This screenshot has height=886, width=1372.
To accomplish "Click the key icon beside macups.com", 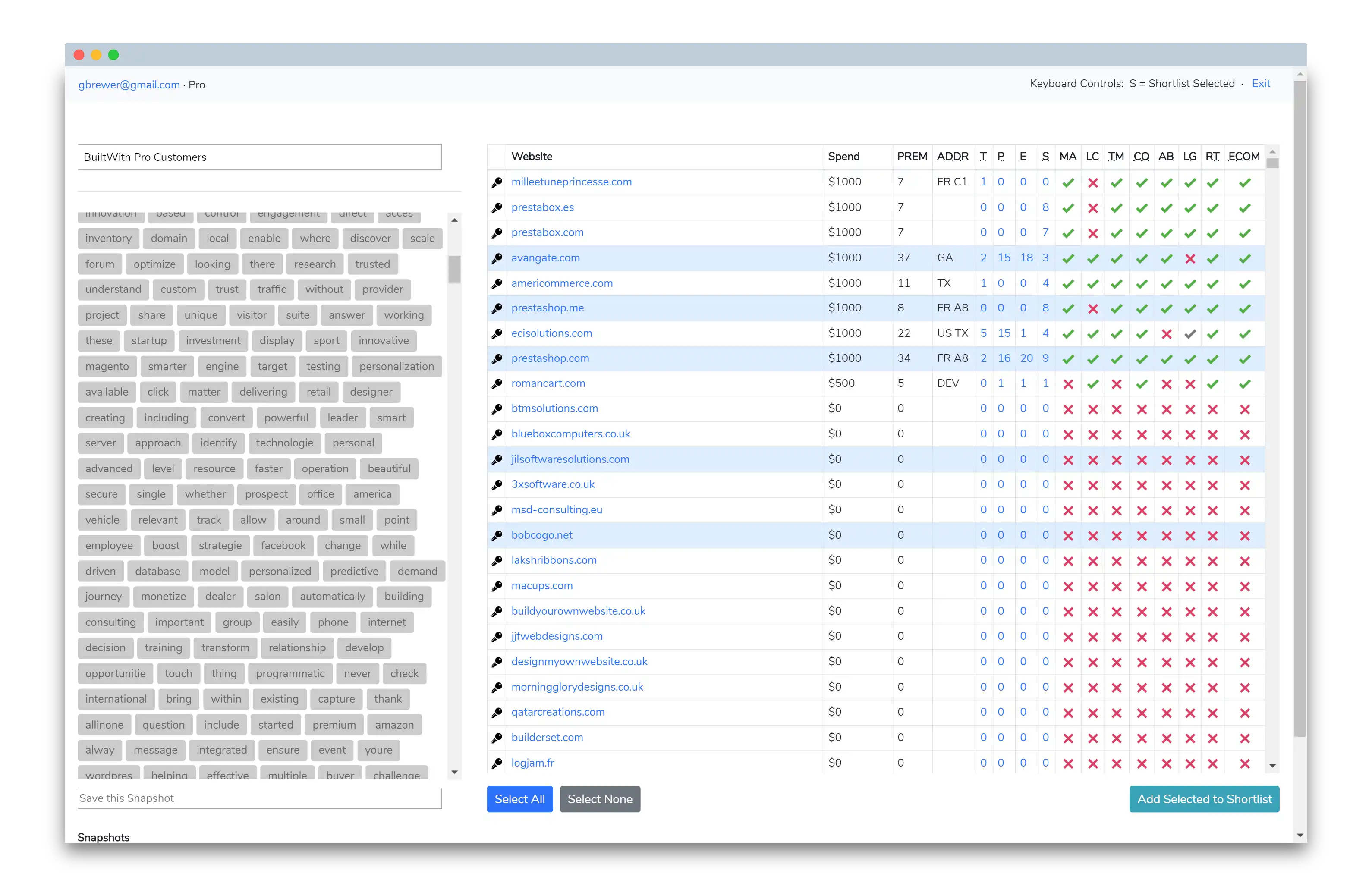I will pos(497,586).
